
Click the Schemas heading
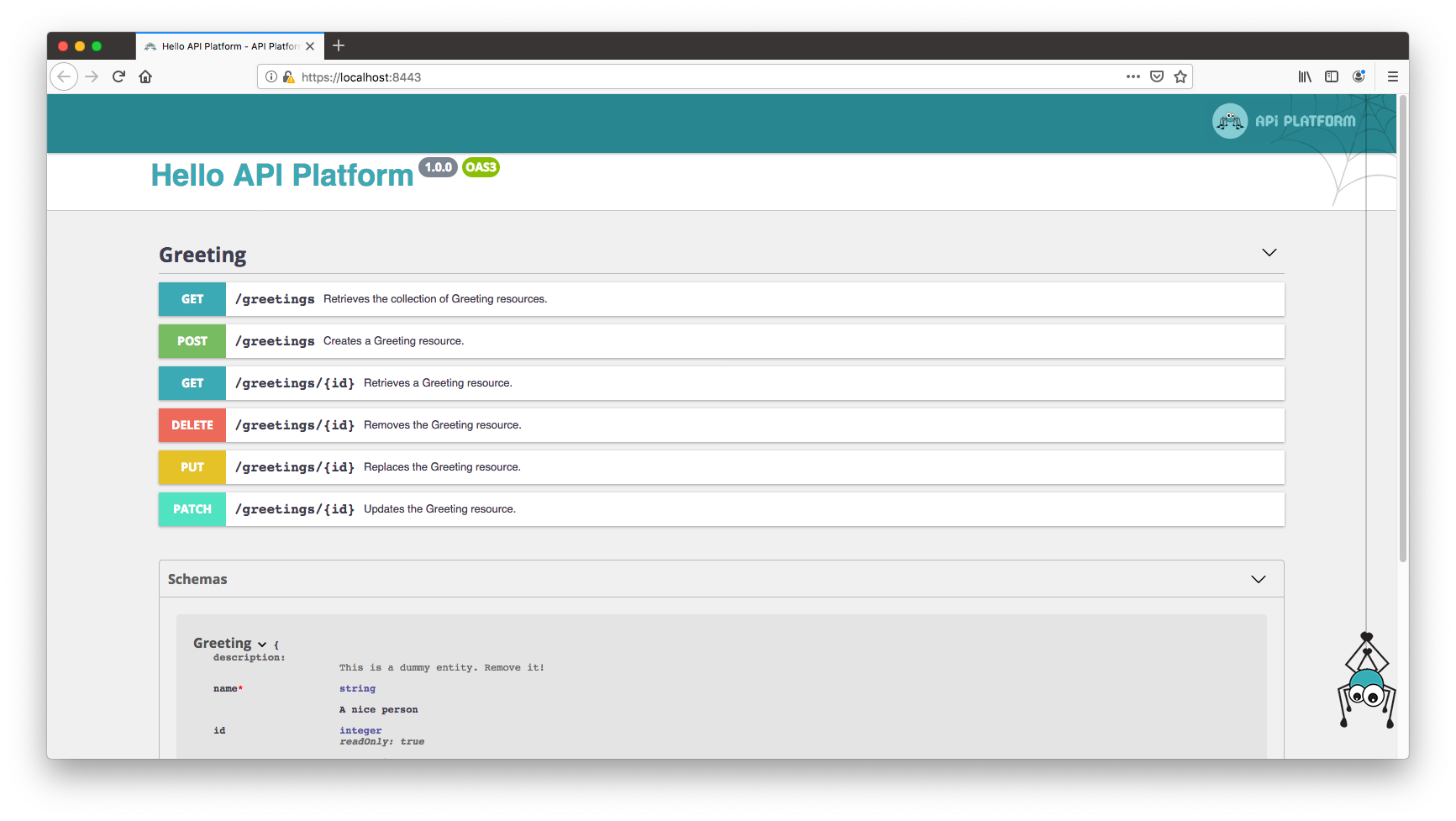[197, 579]
